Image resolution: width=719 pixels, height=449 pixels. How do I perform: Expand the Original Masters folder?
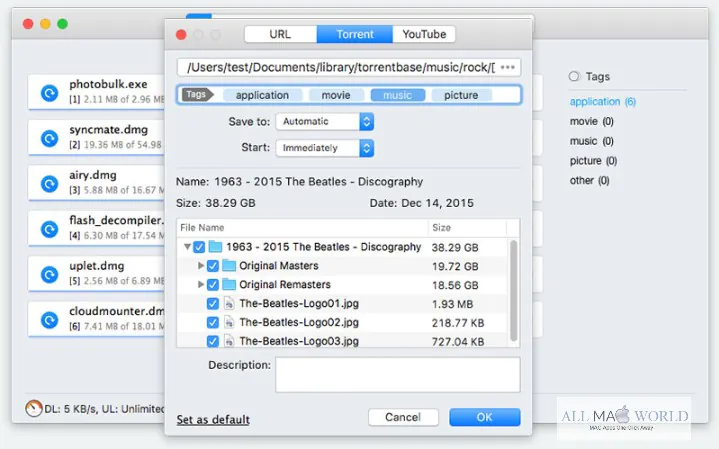point(200,266)
